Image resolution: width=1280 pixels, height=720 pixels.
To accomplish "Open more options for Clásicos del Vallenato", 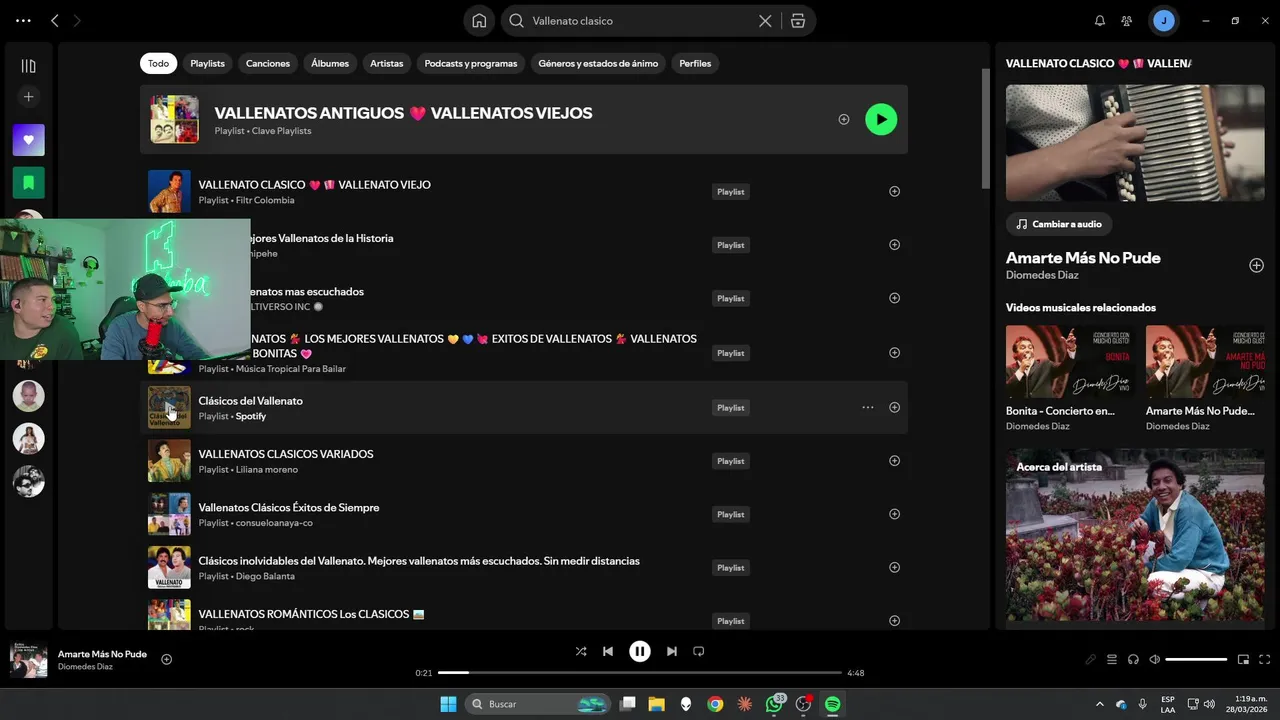I will click(x=867, y=407).
